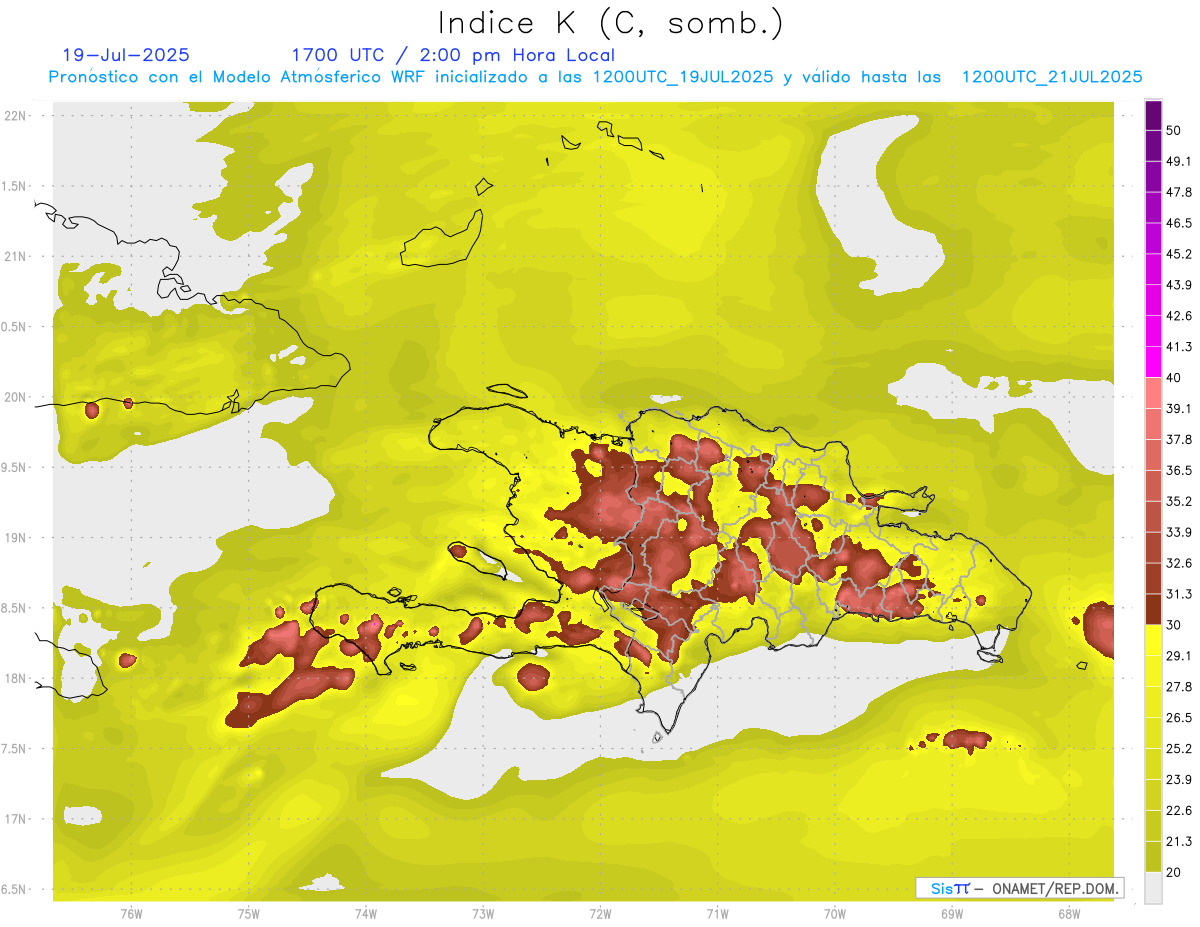Viewport: 1200px width, 927px height.
Task: Click the "19N" latitude axis label
Action: [15, 538]
